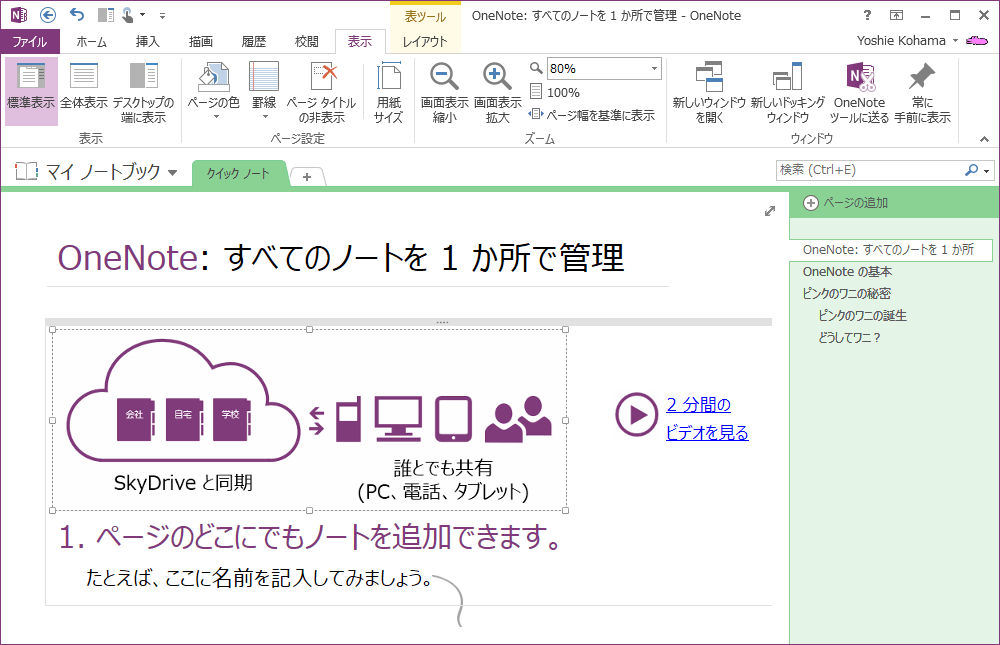Expand page to full view arrow icon
Viewport: 1000px width, 645px height.
pos(770,211)
